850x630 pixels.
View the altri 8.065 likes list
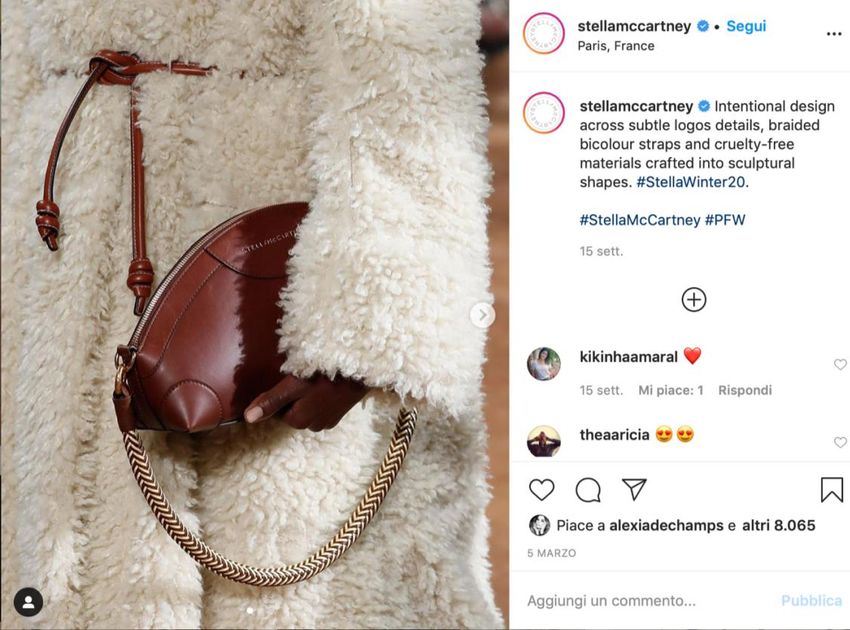pyautogui.click(x=778, y=525)
